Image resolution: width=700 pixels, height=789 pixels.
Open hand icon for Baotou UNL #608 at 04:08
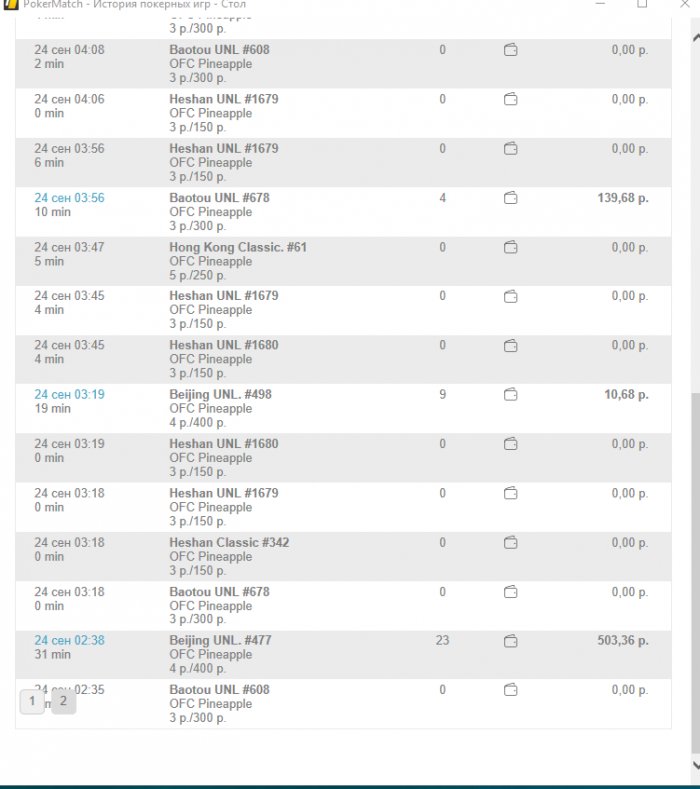coord(510,50)
